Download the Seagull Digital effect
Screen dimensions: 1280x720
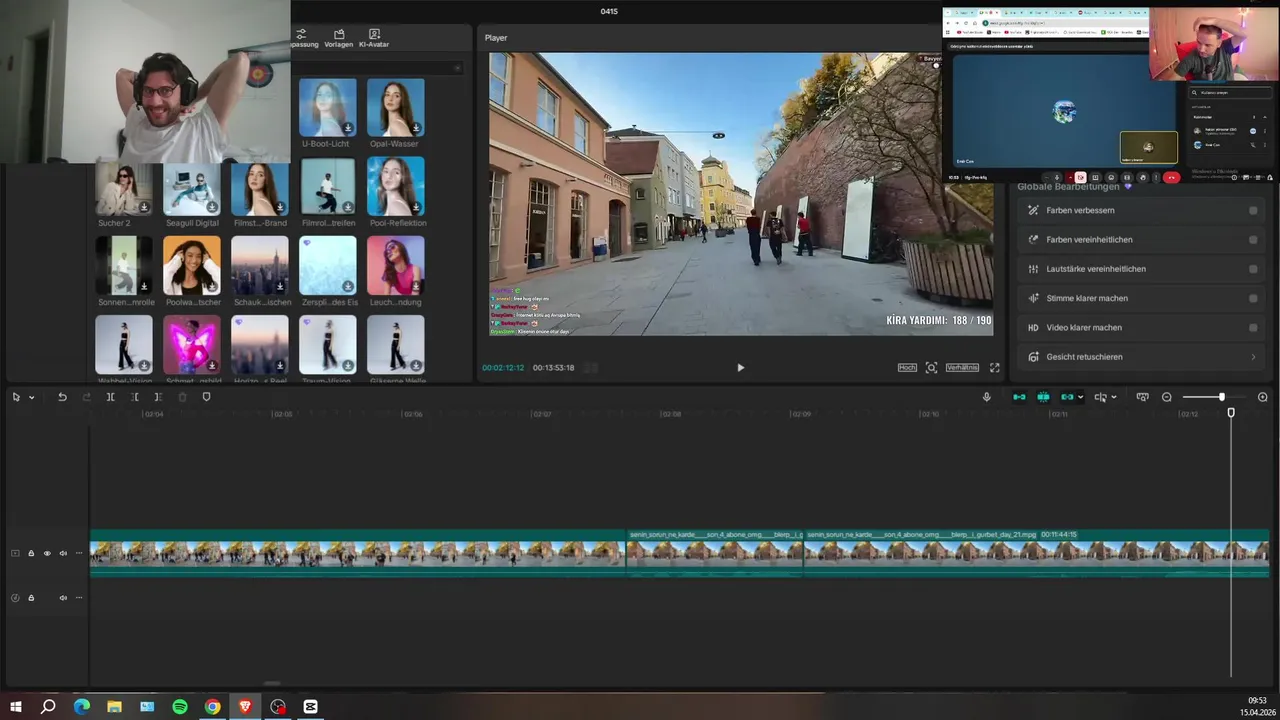(x=212, y=207)
